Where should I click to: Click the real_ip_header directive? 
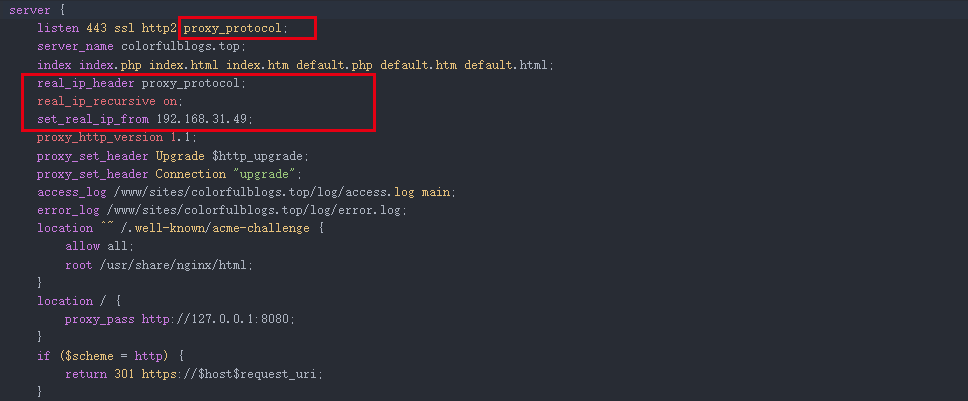coord(86,83)
